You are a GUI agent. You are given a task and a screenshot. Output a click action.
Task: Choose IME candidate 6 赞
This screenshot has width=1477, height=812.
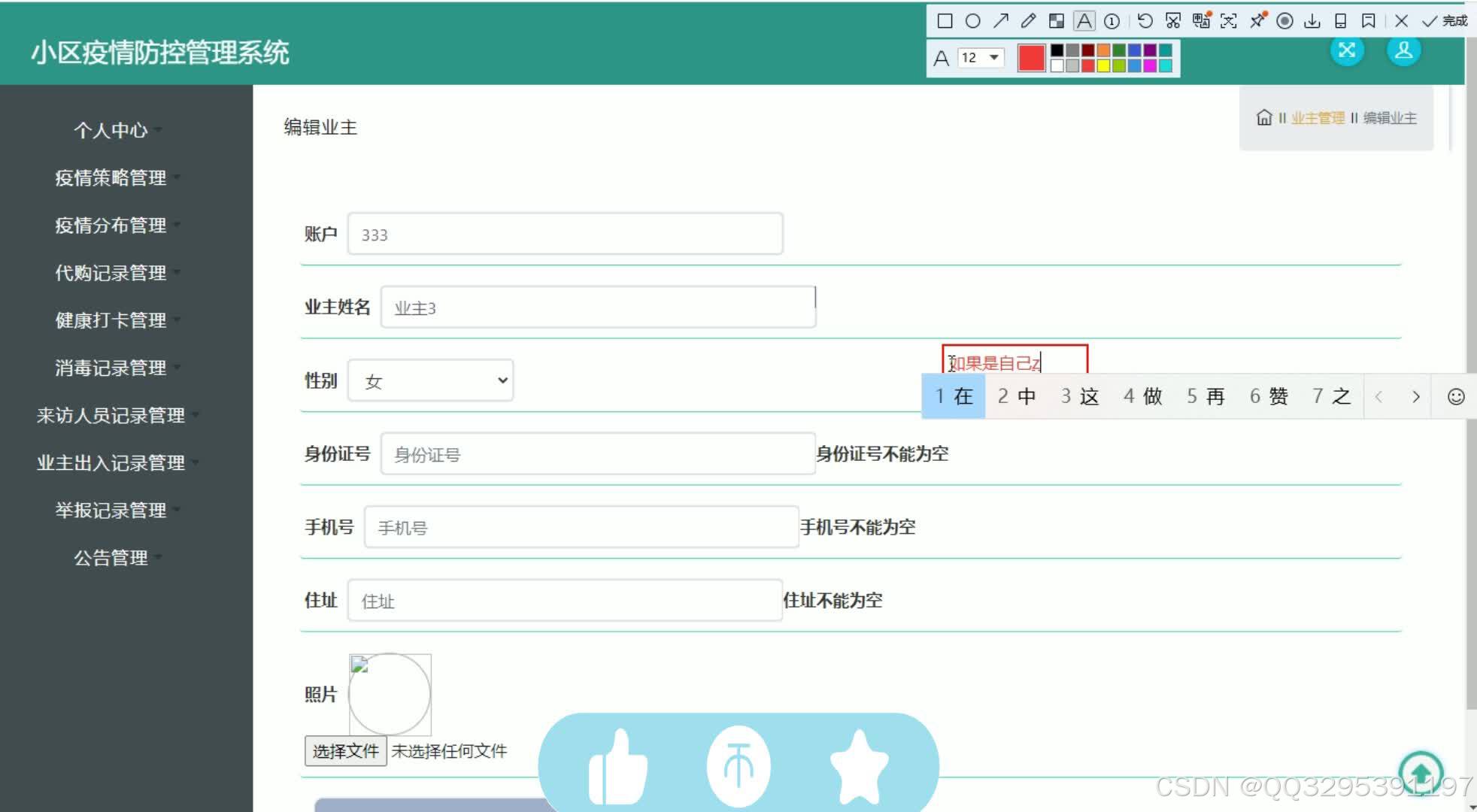[1269, 396]
